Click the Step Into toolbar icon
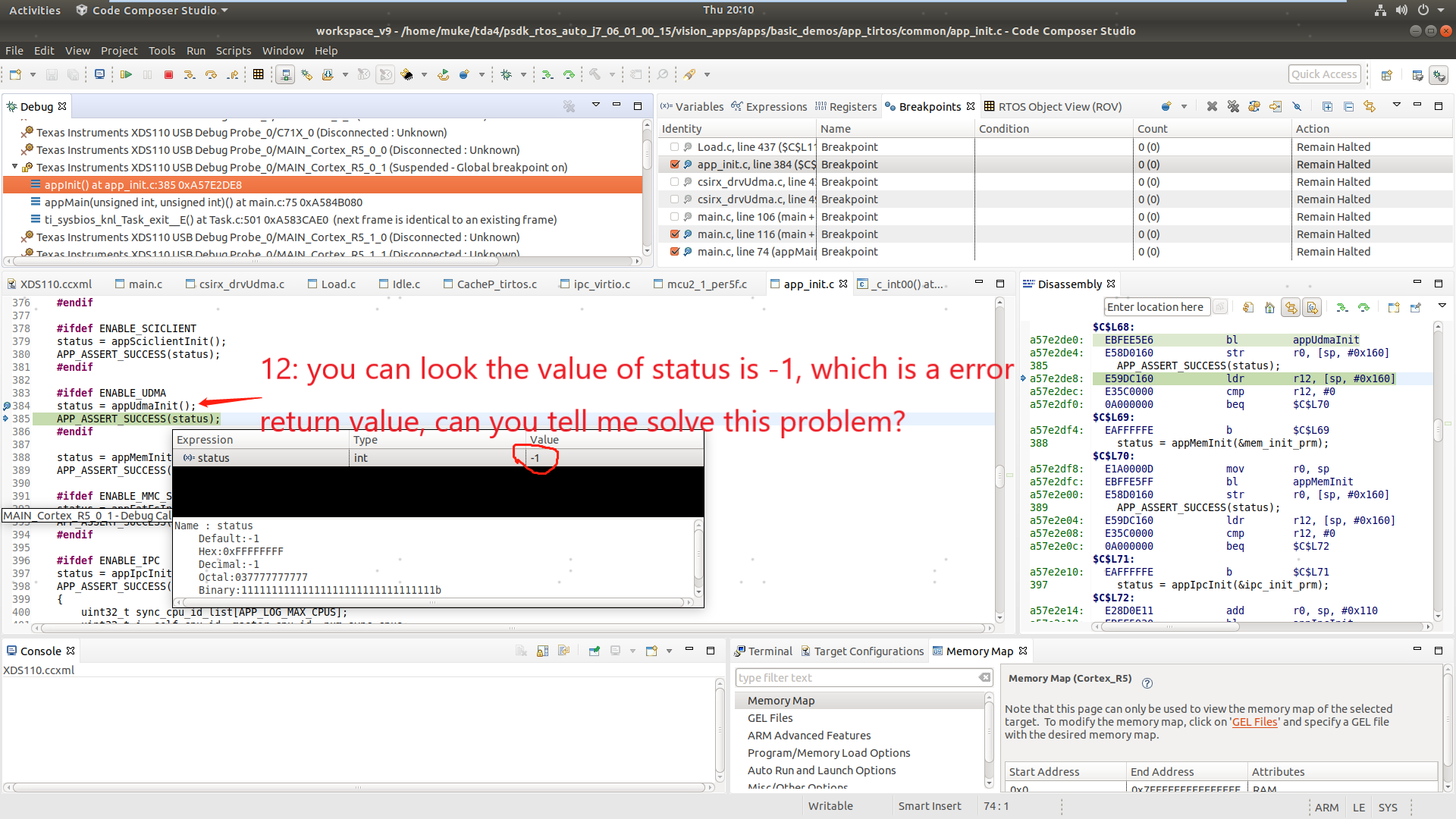Viewport: 1456px width, 819px height. [190, 74]
